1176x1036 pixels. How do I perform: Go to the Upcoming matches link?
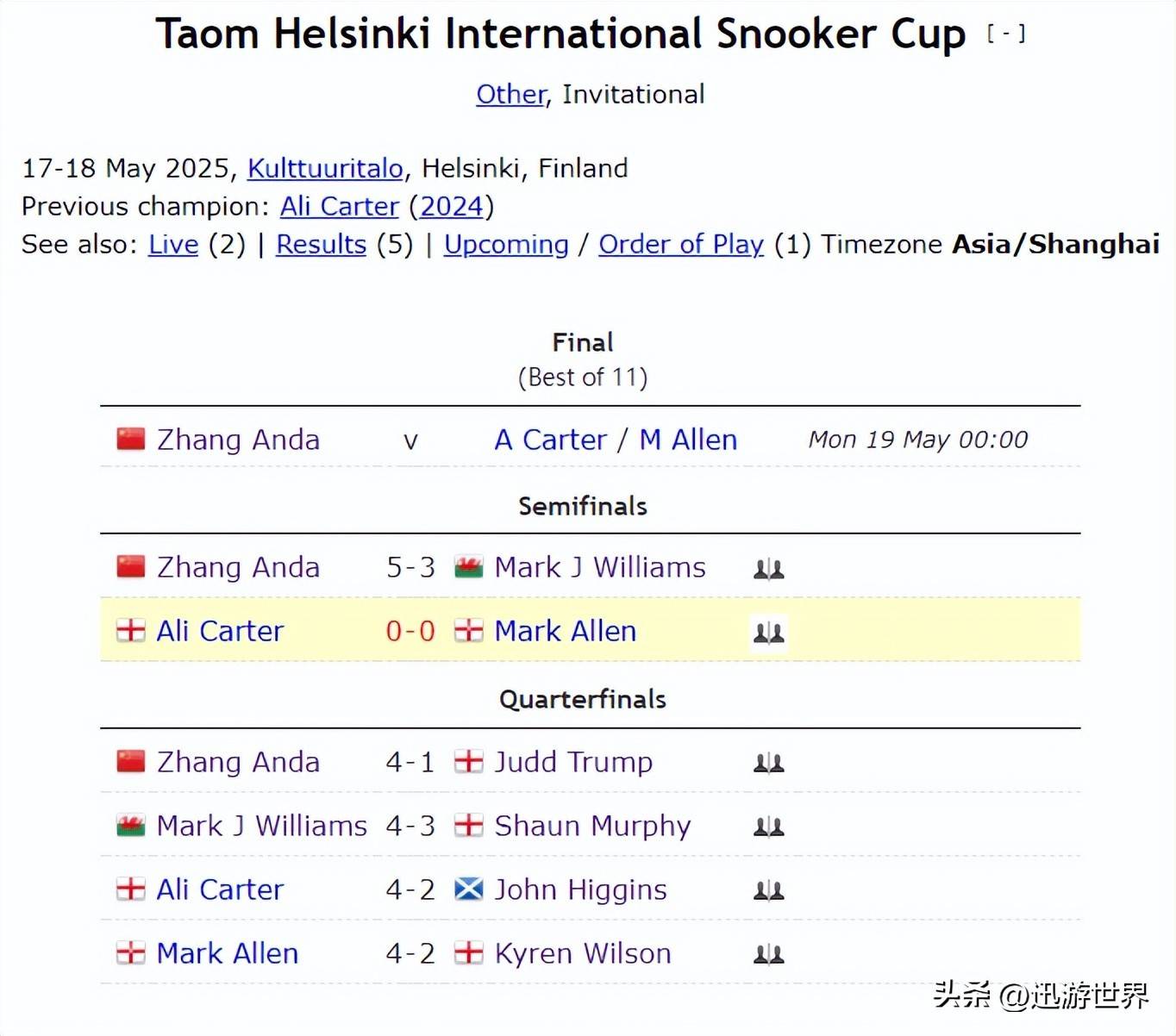506,245
